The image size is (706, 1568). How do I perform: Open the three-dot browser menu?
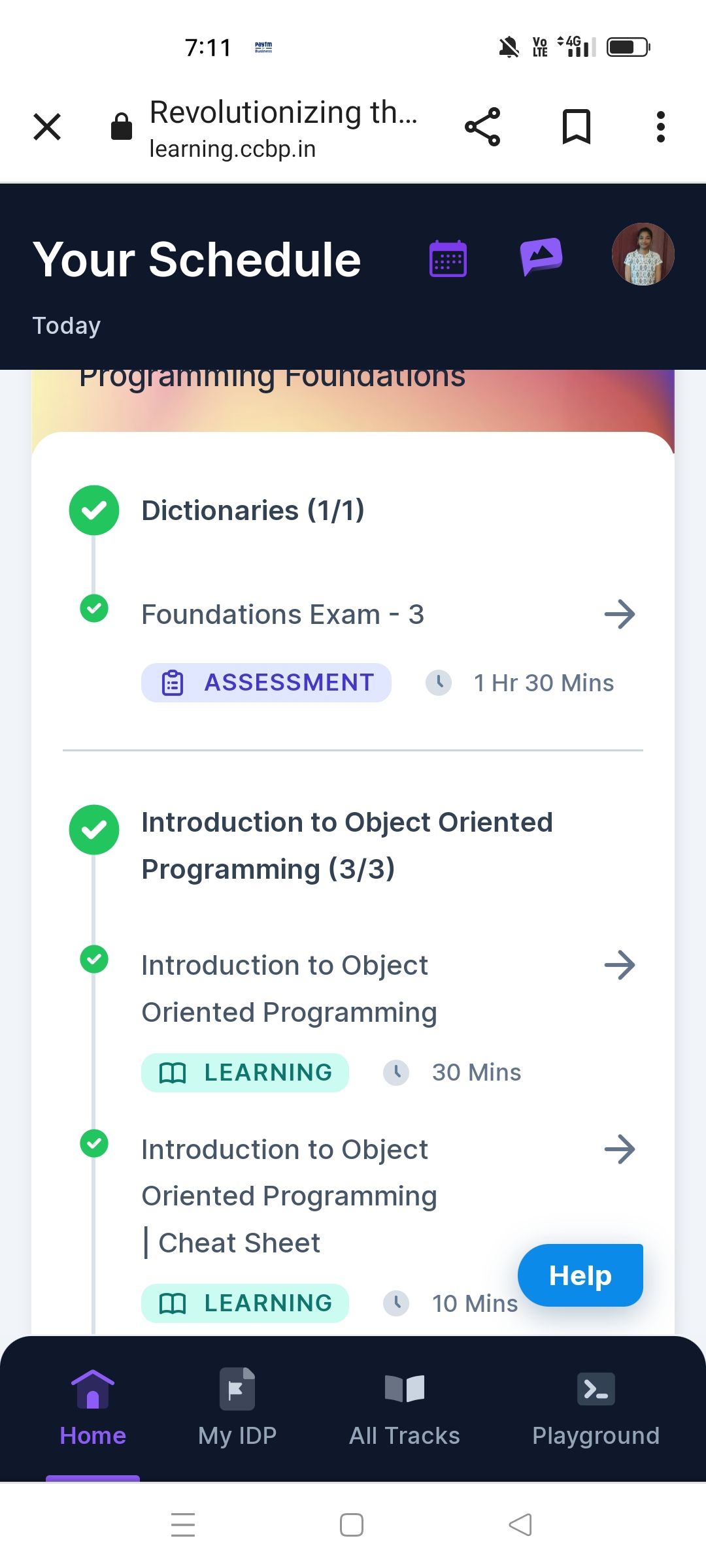tap(661, 127)
